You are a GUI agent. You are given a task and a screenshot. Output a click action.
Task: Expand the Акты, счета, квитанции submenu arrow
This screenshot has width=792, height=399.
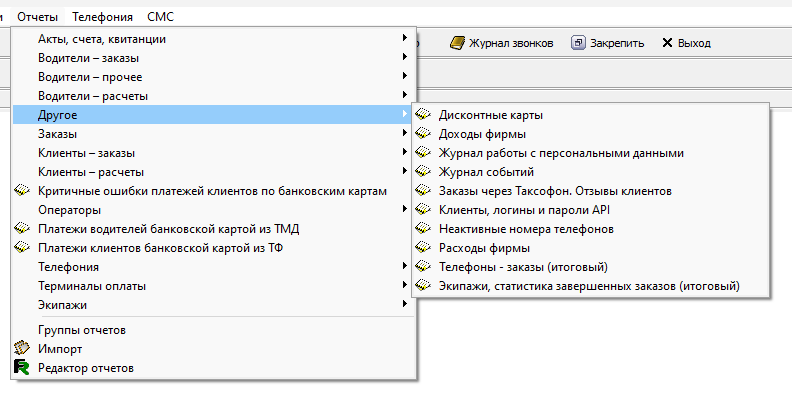click(405, 37)
